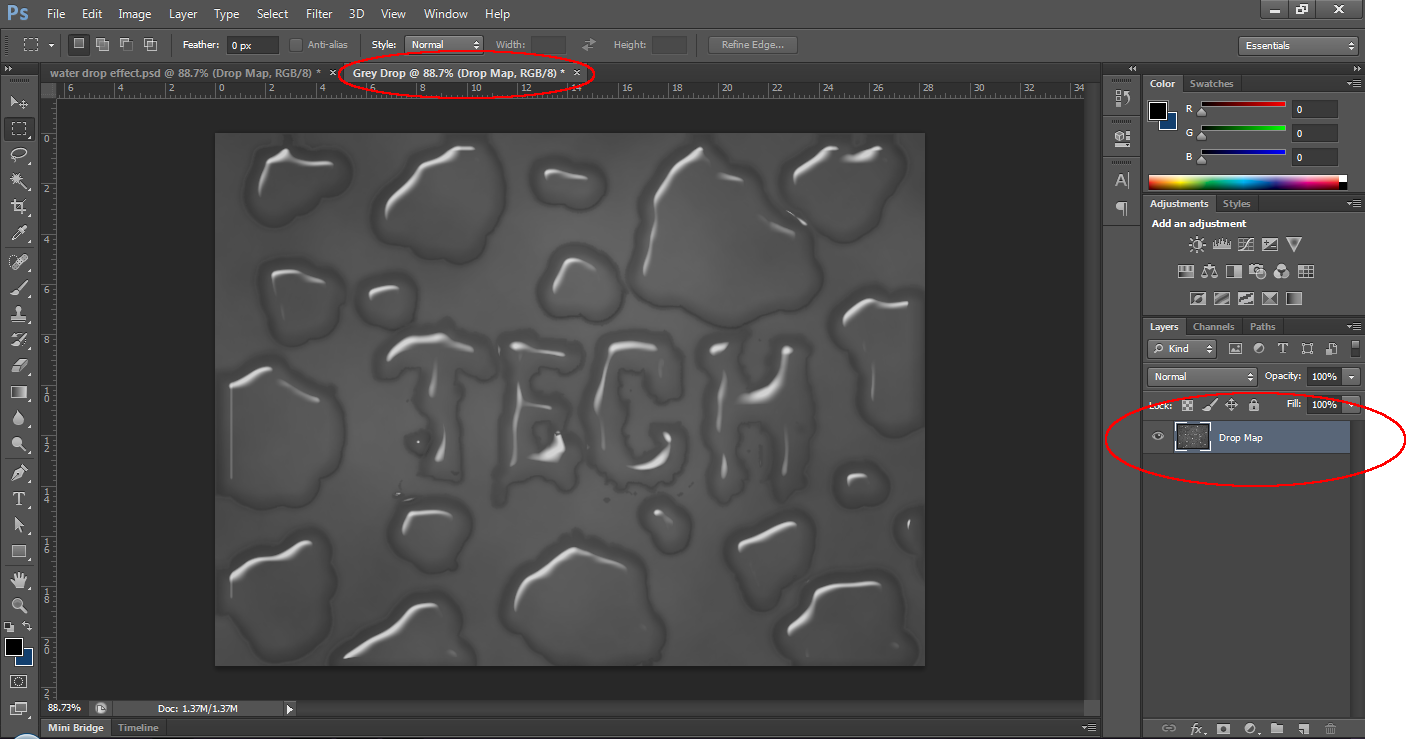The width and height of the screenshot is (1406, 739).
Task: Toggle Lock position for layer
Action: pyautogui.click(x=1231, y=405)
